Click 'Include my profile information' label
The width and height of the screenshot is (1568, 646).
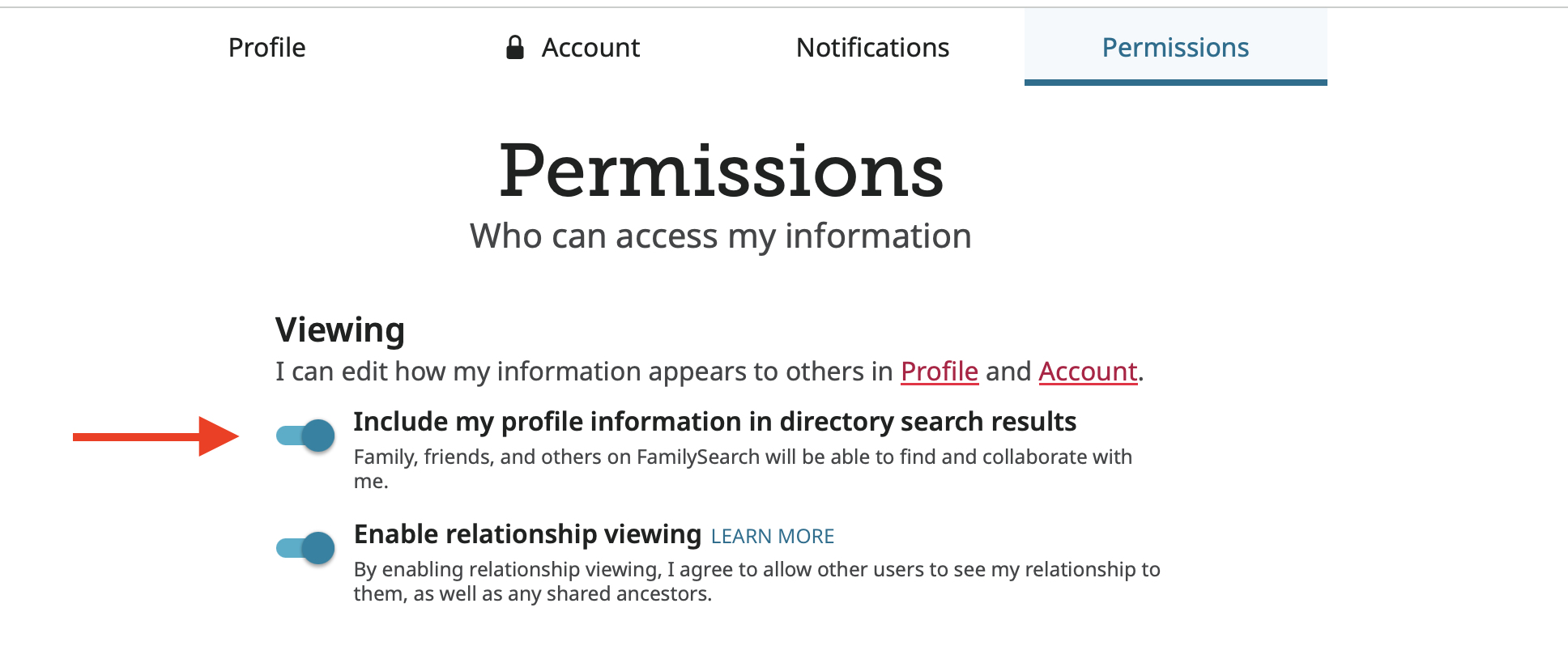point(715,422)
